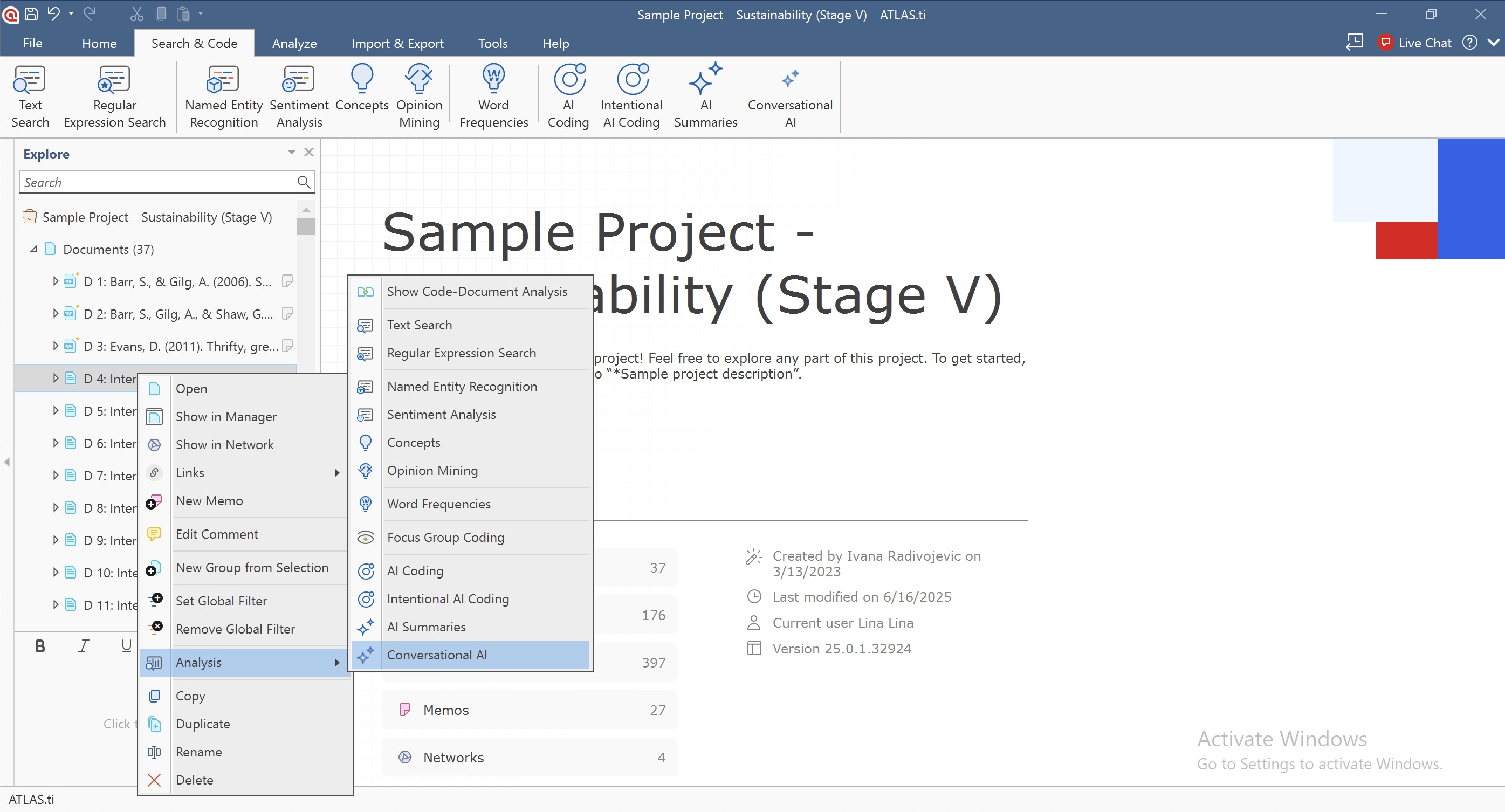Start Intentional AI Coding from ribbon
This screenshot has width=1505, height=812.
pos(631,97)
